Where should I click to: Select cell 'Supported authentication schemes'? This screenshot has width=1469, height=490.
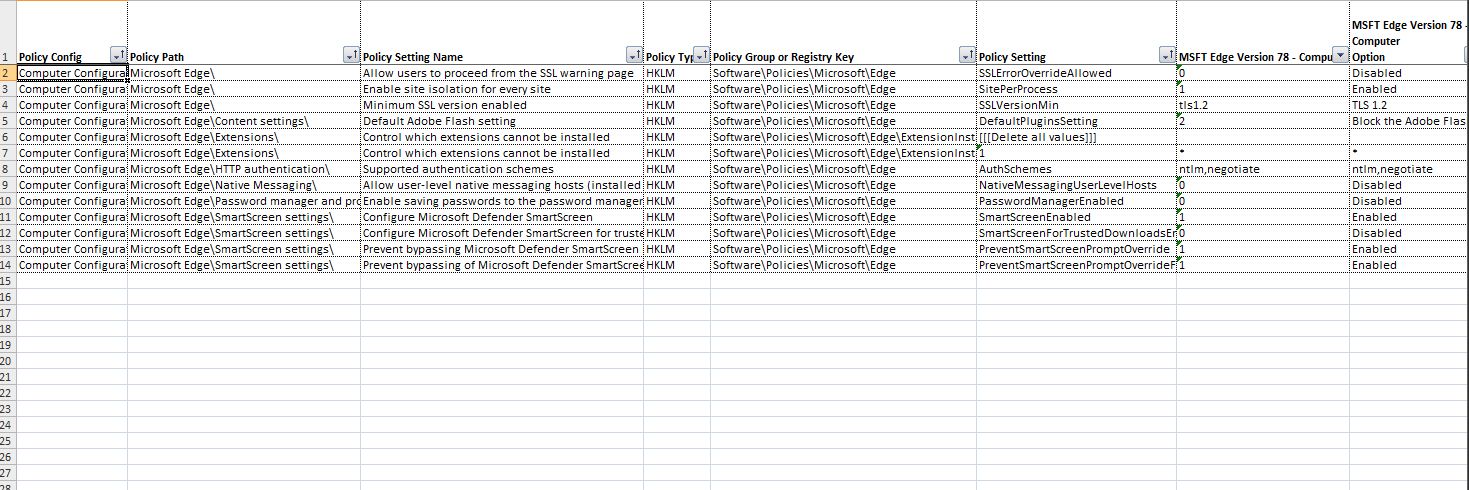tap(502, 169)
